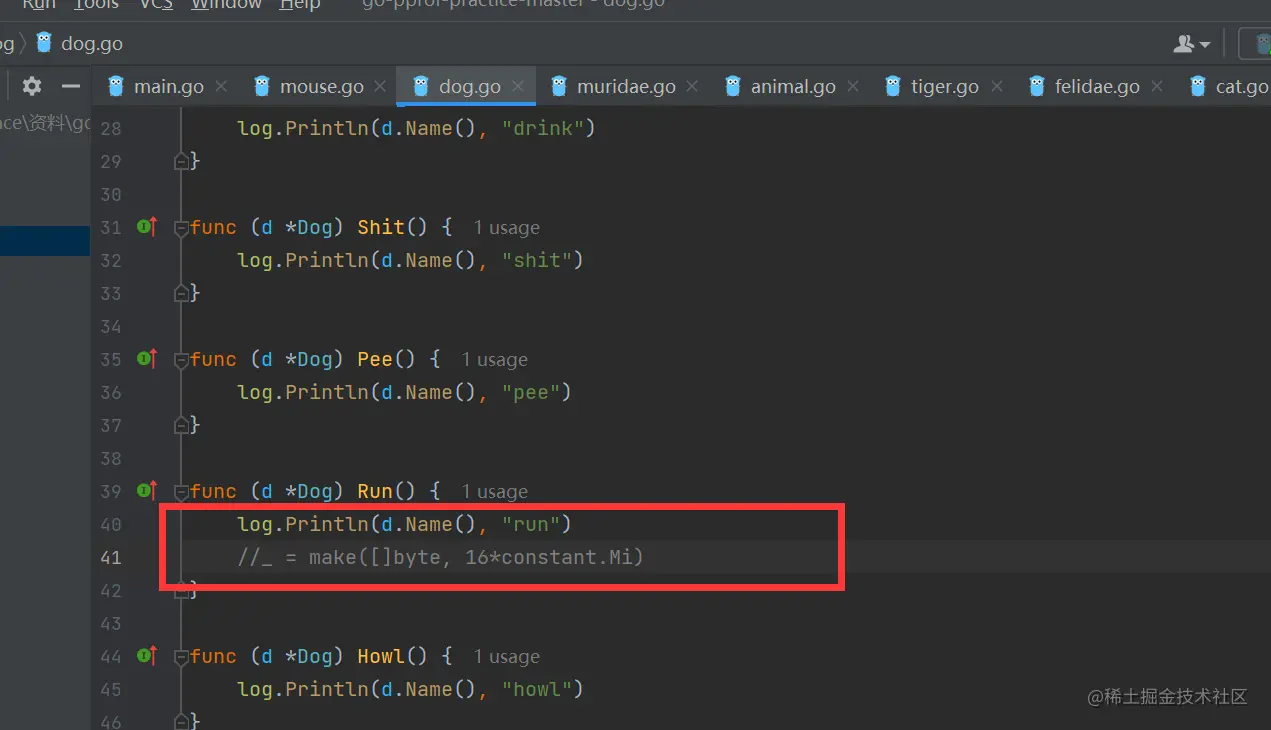Click the 1 usage hint beside Shit()
The width and height of the screenshot is (1271, 730).
(x=507, y=228)
